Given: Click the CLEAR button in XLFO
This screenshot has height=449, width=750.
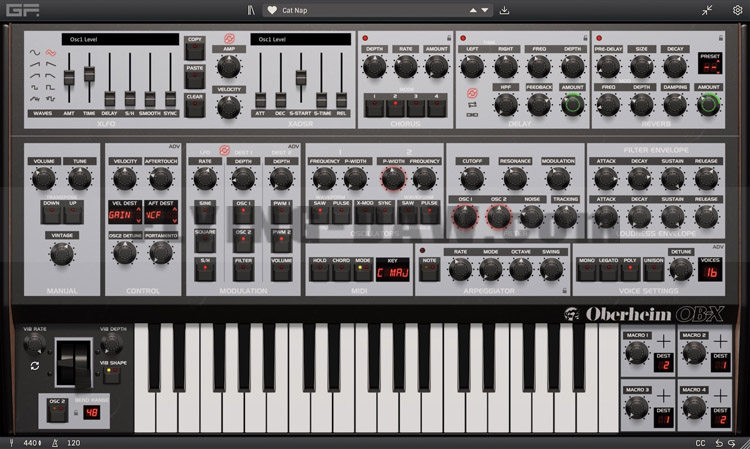Looking at the screenshot, I should point(195,105).
